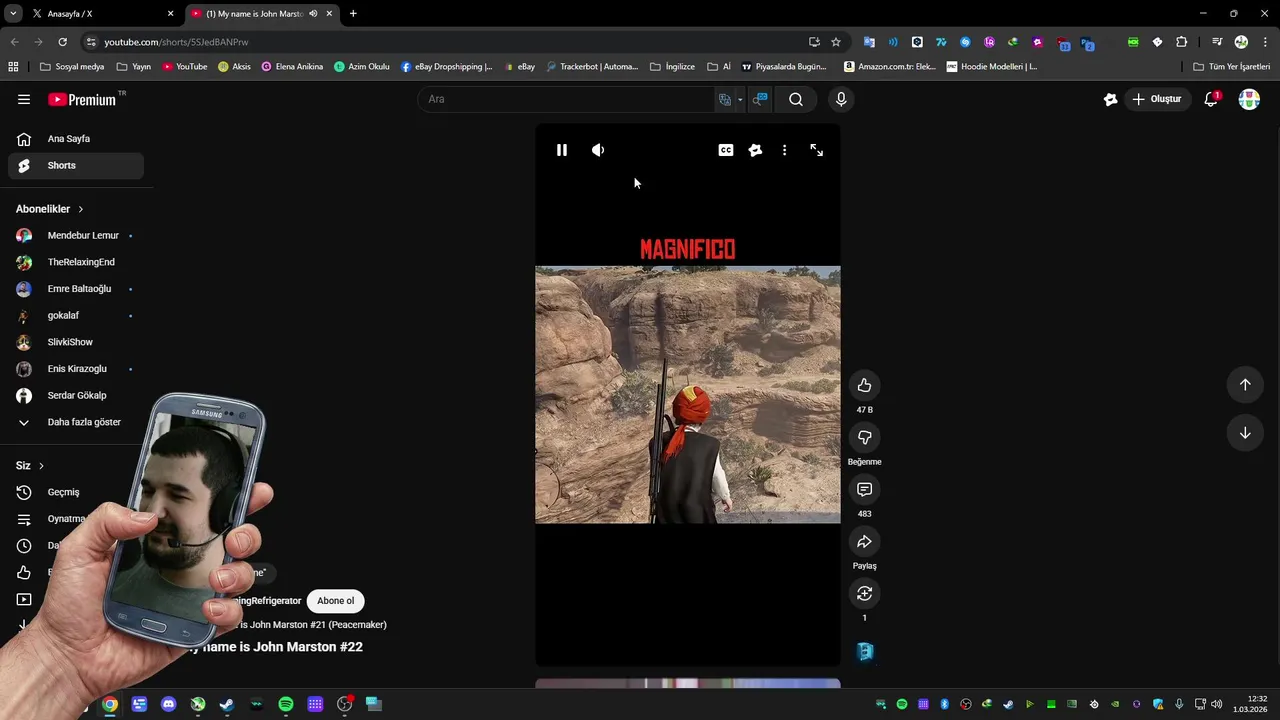The image size is (1280, 720).
Task: Open a new Chrome tab
Action: 353,14
